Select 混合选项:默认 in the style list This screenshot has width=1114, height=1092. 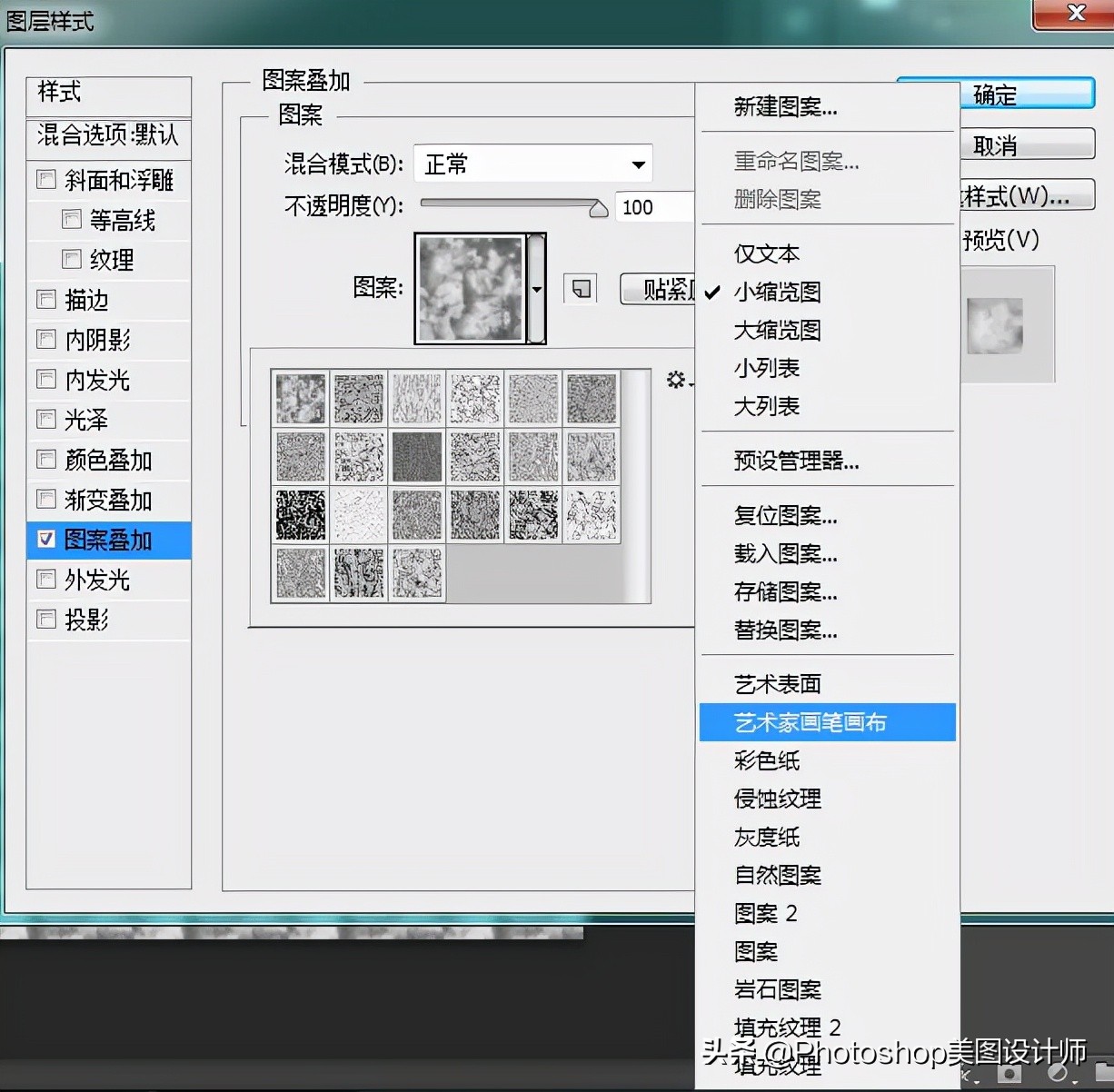[106, 138]
